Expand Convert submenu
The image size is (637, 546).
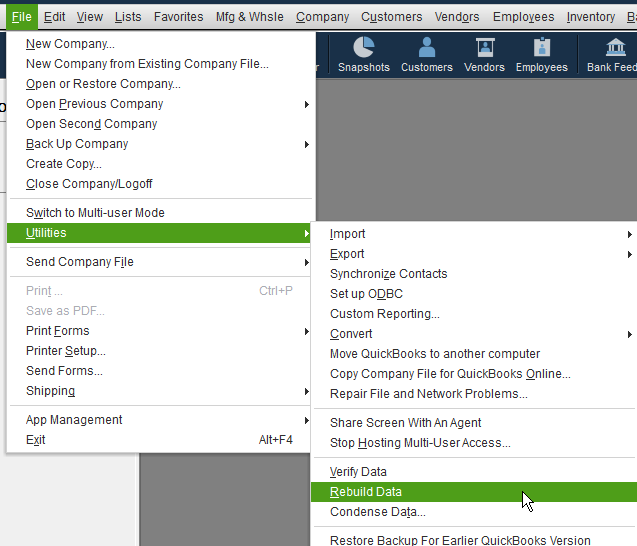tap(474, 334)
